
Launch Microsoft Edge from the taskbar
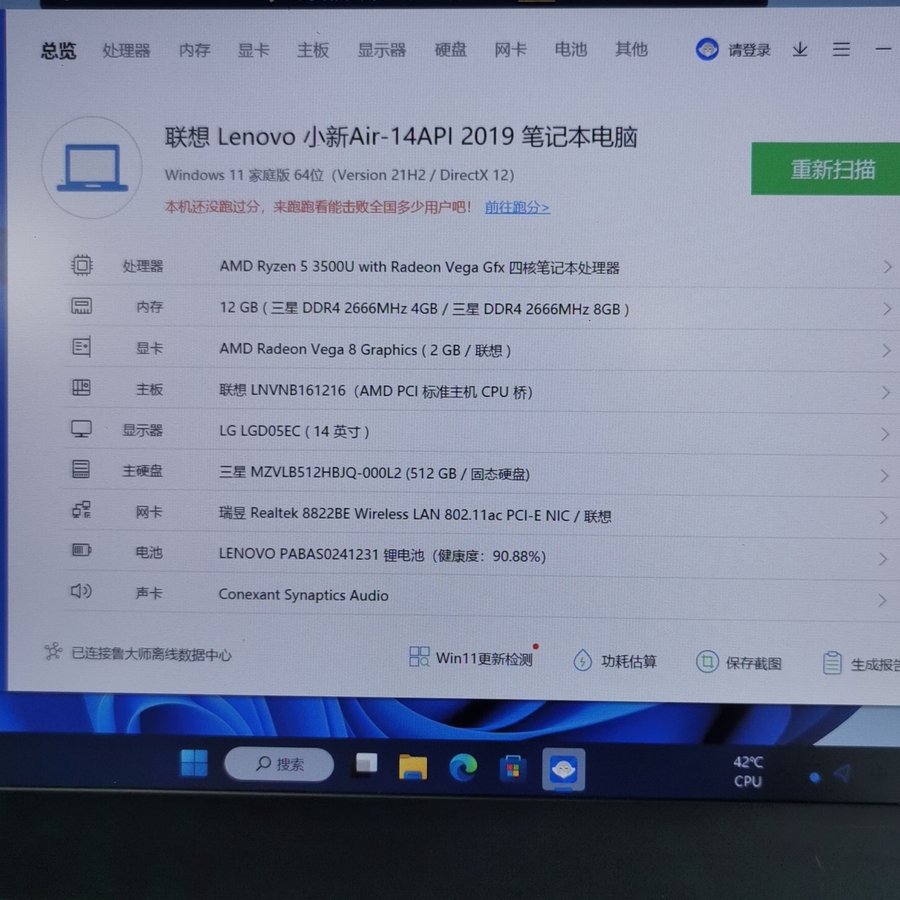[463, 767]
